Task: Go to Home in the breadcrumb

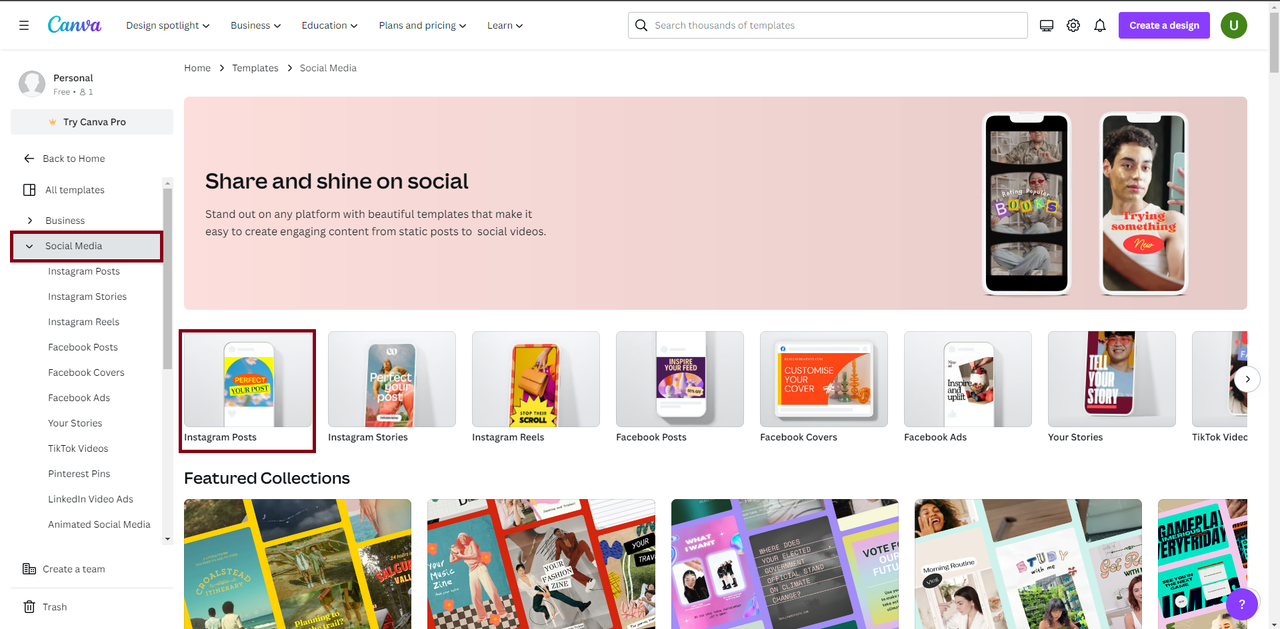Action: 197,68
